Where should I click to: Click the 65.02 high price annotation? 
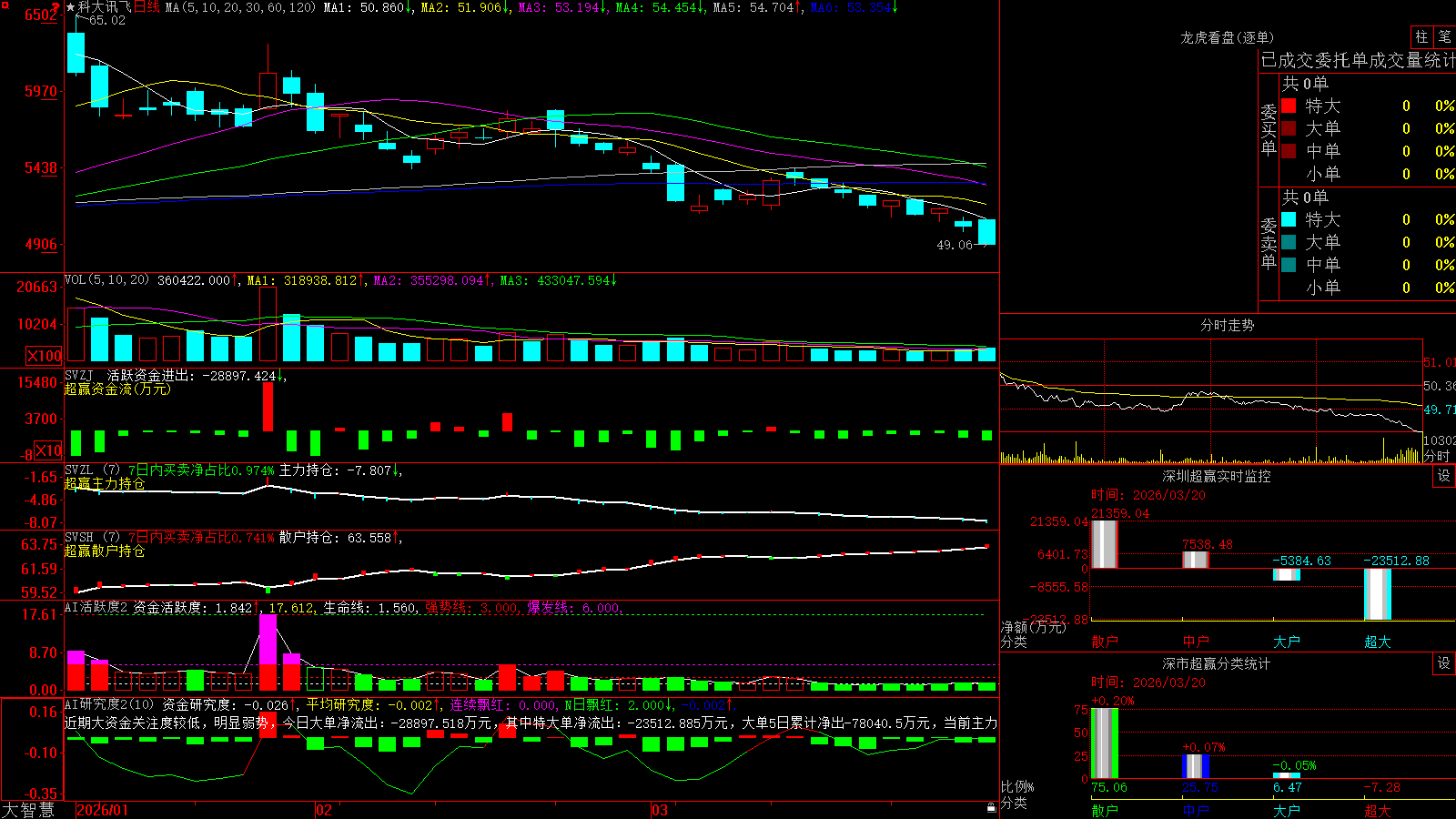coord(106,20)
